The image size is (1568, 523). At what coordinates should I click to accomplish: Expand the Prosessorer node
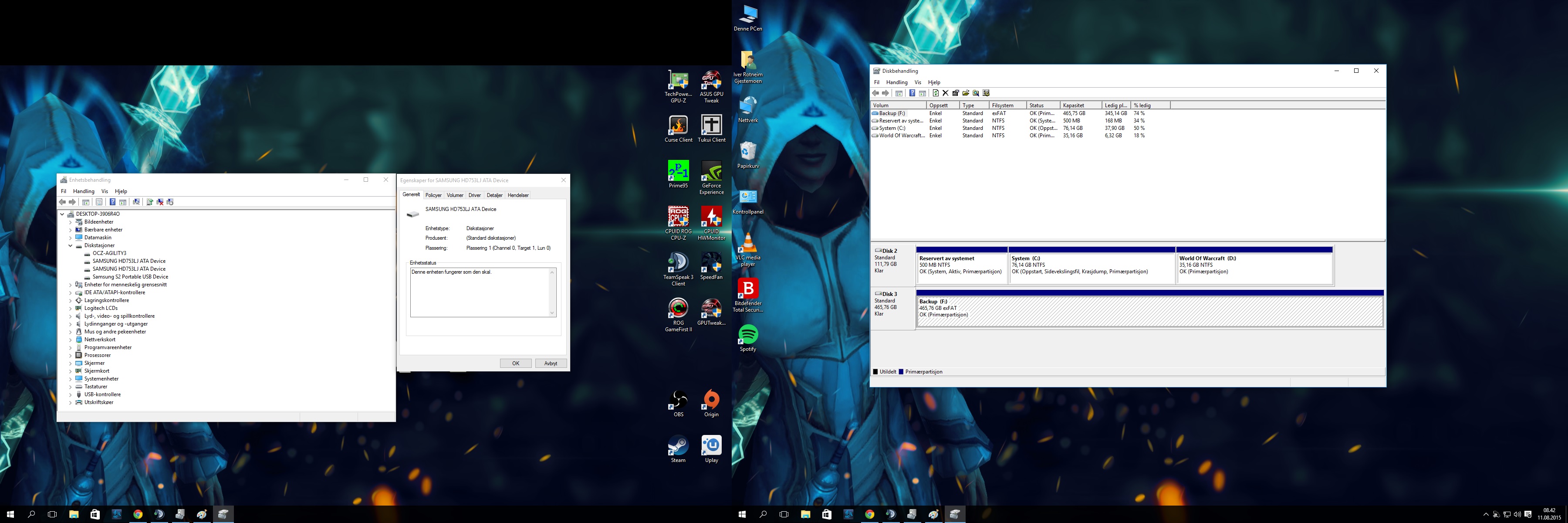tap(71, 356)
